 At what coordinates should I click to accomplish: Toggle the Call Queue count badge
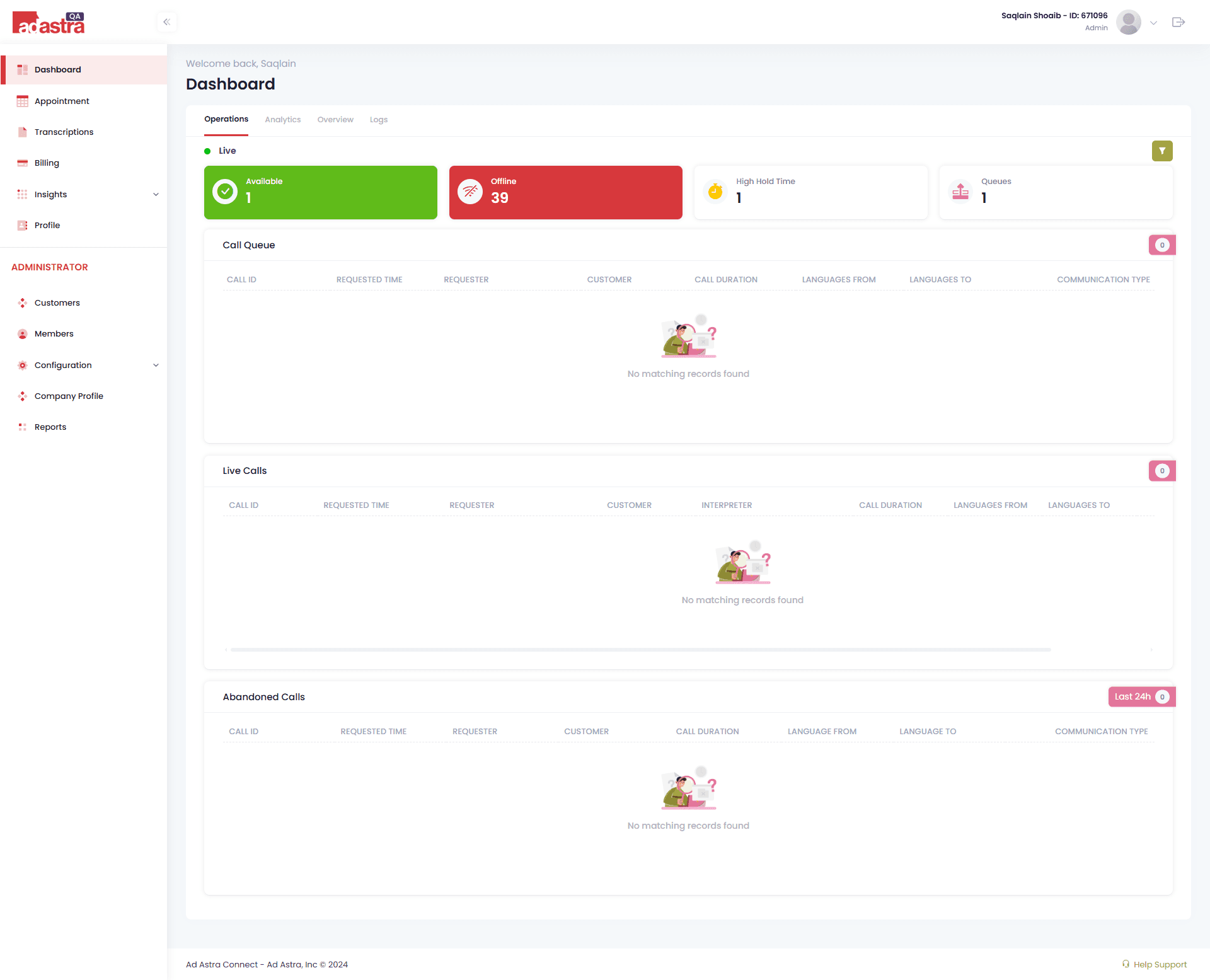(1162, 245)
